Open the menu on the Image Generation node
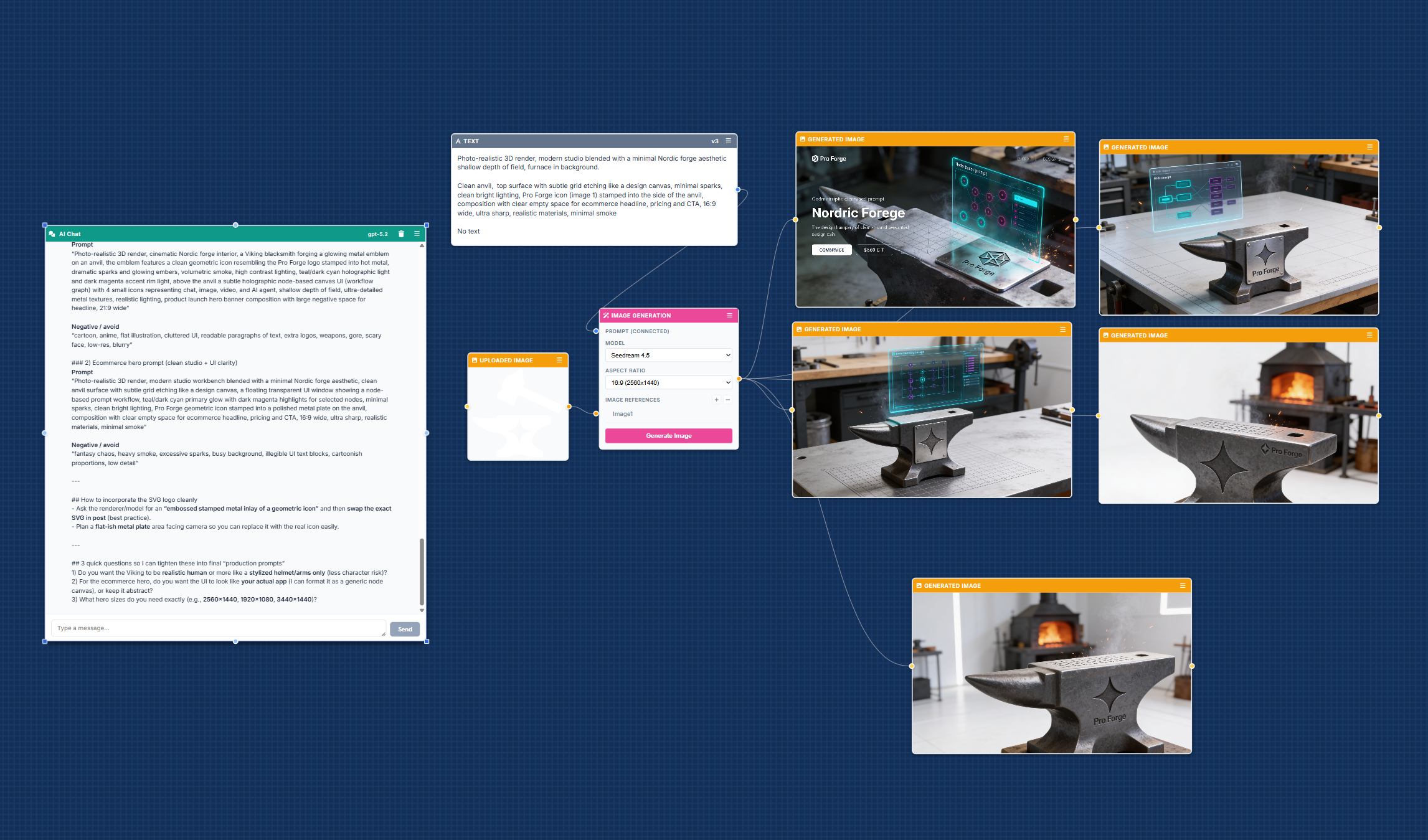Viewport: 1428px width, 840px height. (x=728, y=316)
